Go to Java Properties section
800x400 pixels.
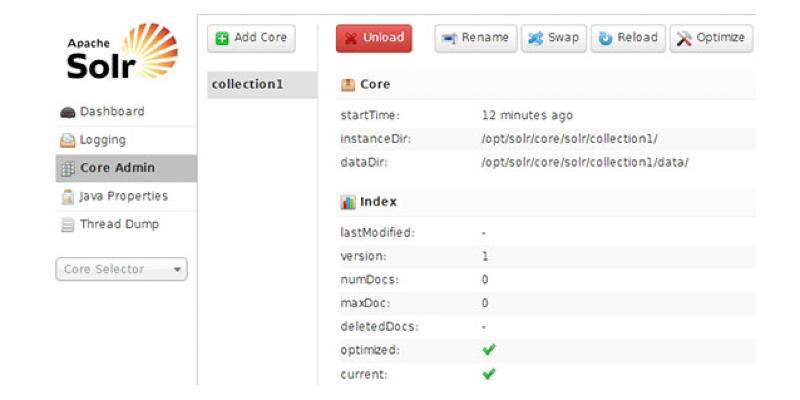[x=123, y=196]
